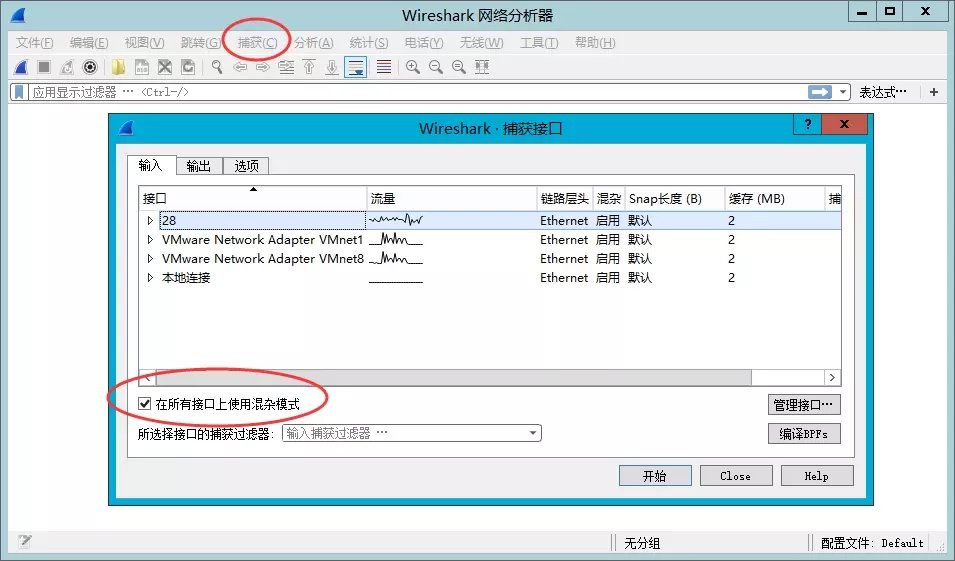This screenshot has width=955, height=561.
Task: Open the 视图(V) menu
Action: point(144,43)
